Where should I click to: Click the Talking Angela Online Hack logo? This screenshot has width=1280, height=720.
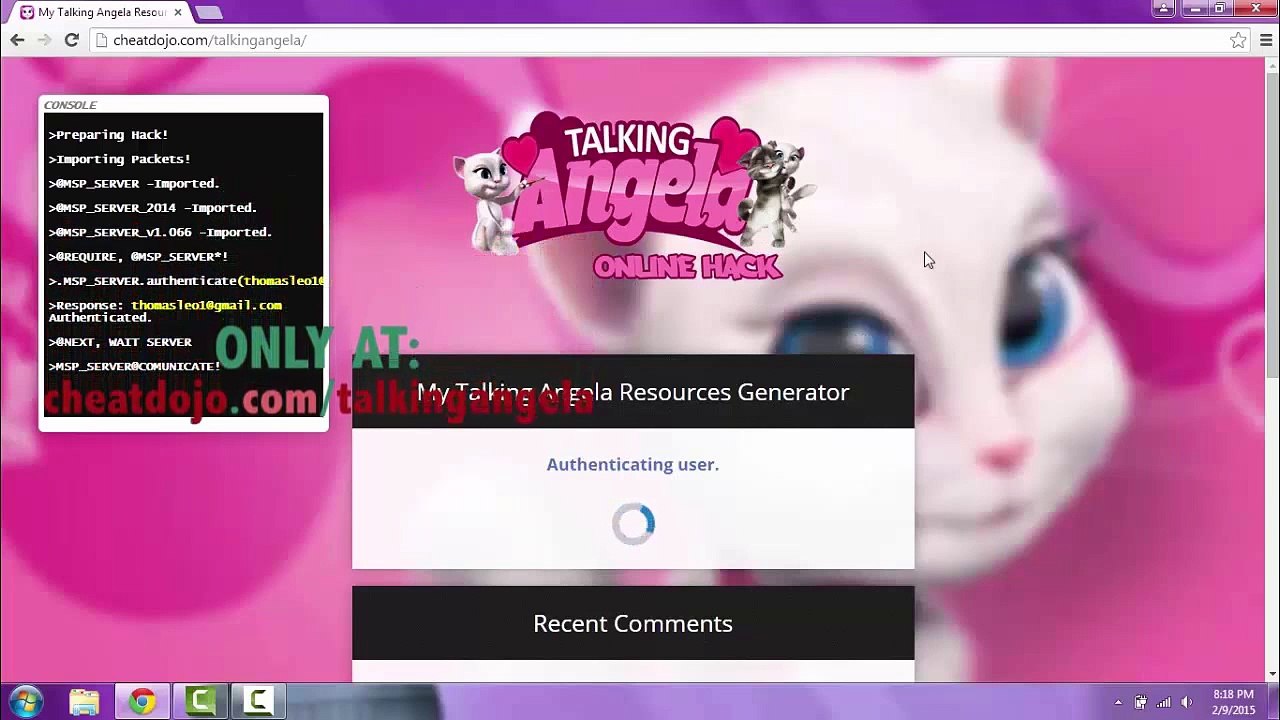tap(634, 195)
